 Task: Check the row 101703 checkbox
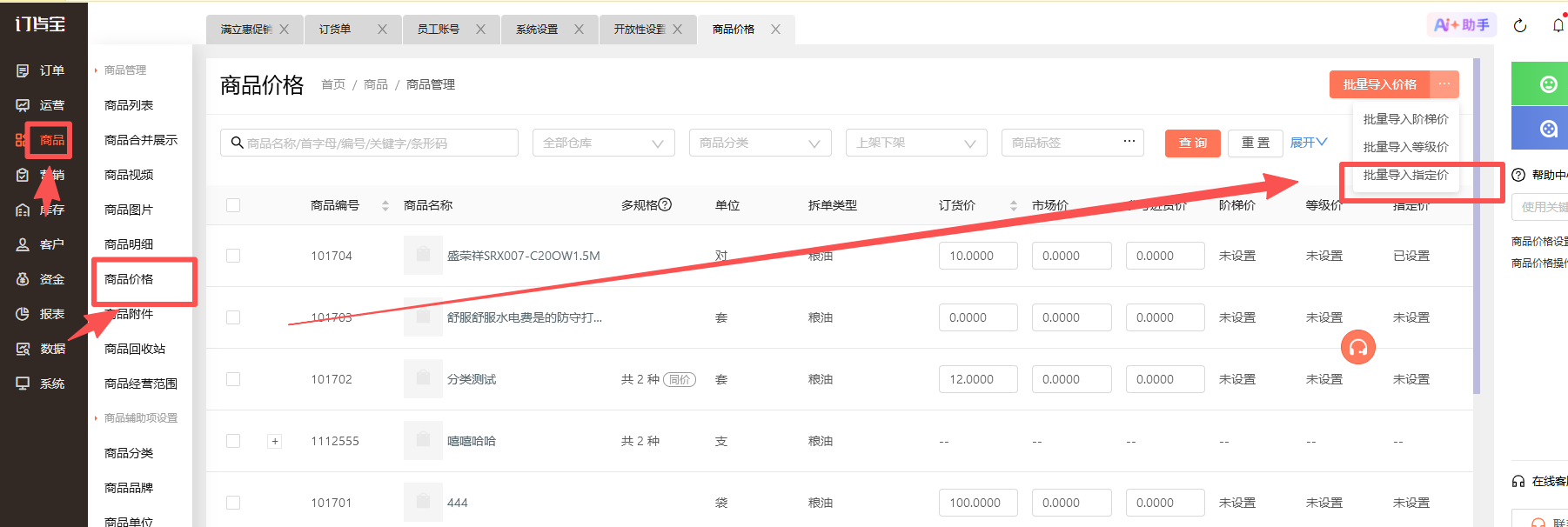(x=233, y=317)
